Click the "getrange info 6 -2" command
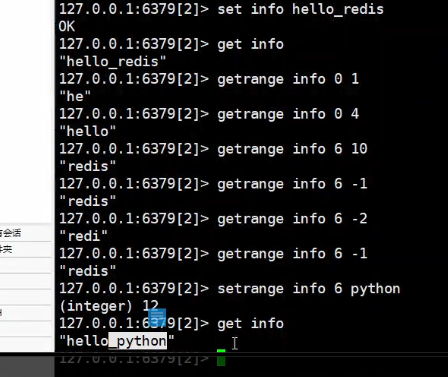 tap(292, 219)
